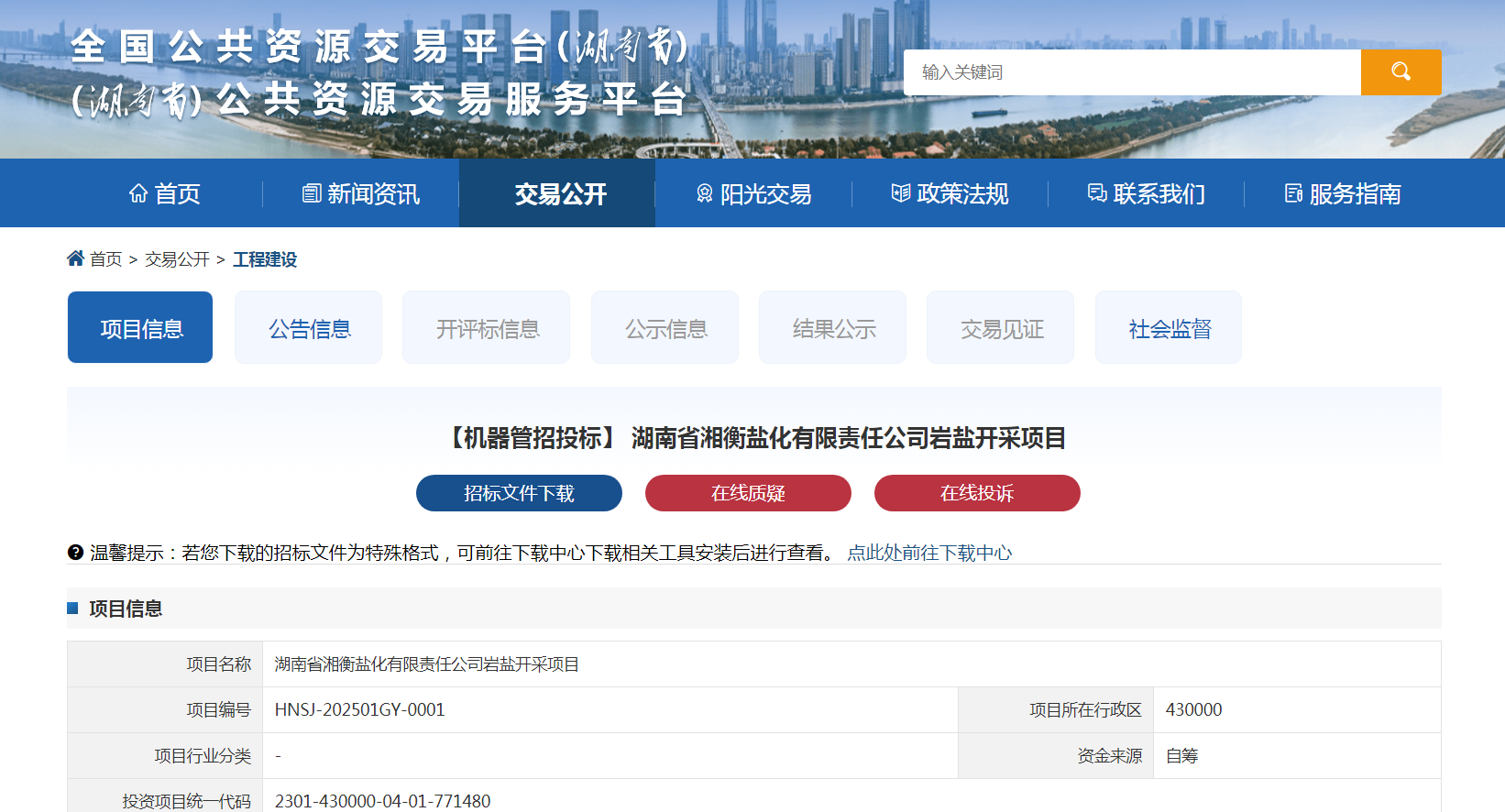Click the 项目名称 value cell text

[426, 664]
